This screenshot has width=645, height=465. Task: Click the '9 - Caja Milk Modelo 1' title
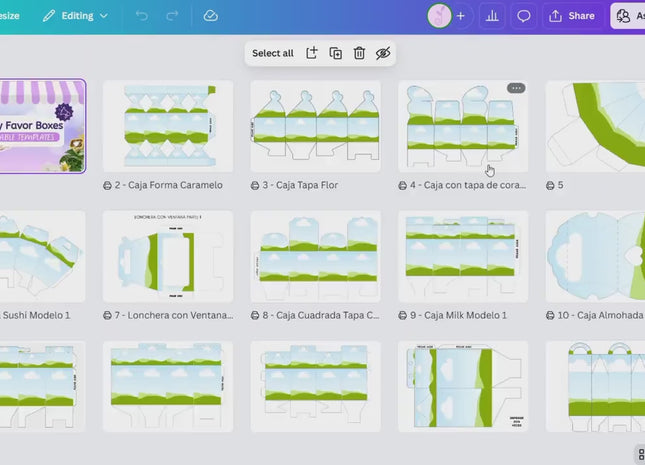[458, 315]
